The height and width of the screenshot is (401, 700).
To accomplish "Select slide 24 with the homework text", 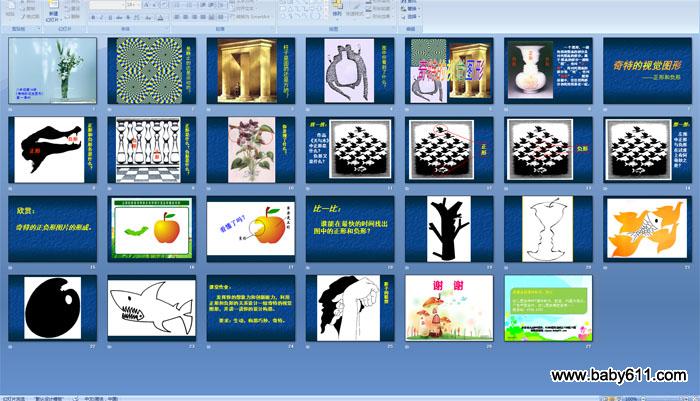I will [x=250, y=308].
